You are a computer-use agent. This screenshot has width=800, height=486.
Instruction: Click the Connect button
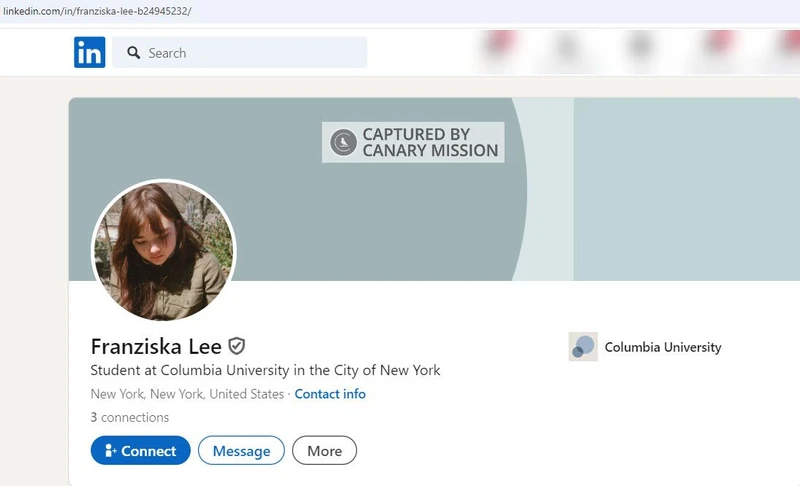coord(140,450)
